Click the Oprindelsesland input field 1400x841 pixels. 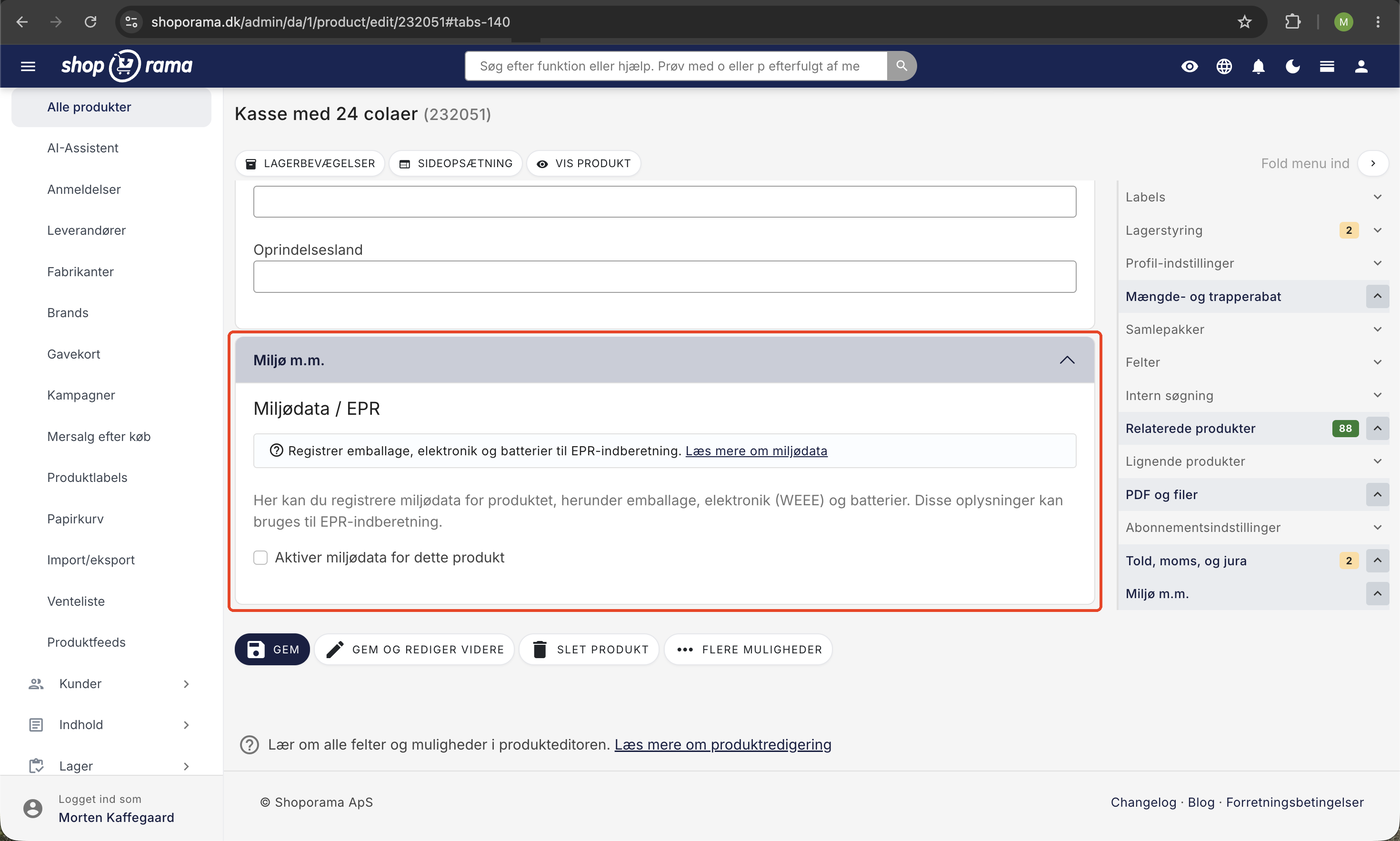click(x=665, y=276)
